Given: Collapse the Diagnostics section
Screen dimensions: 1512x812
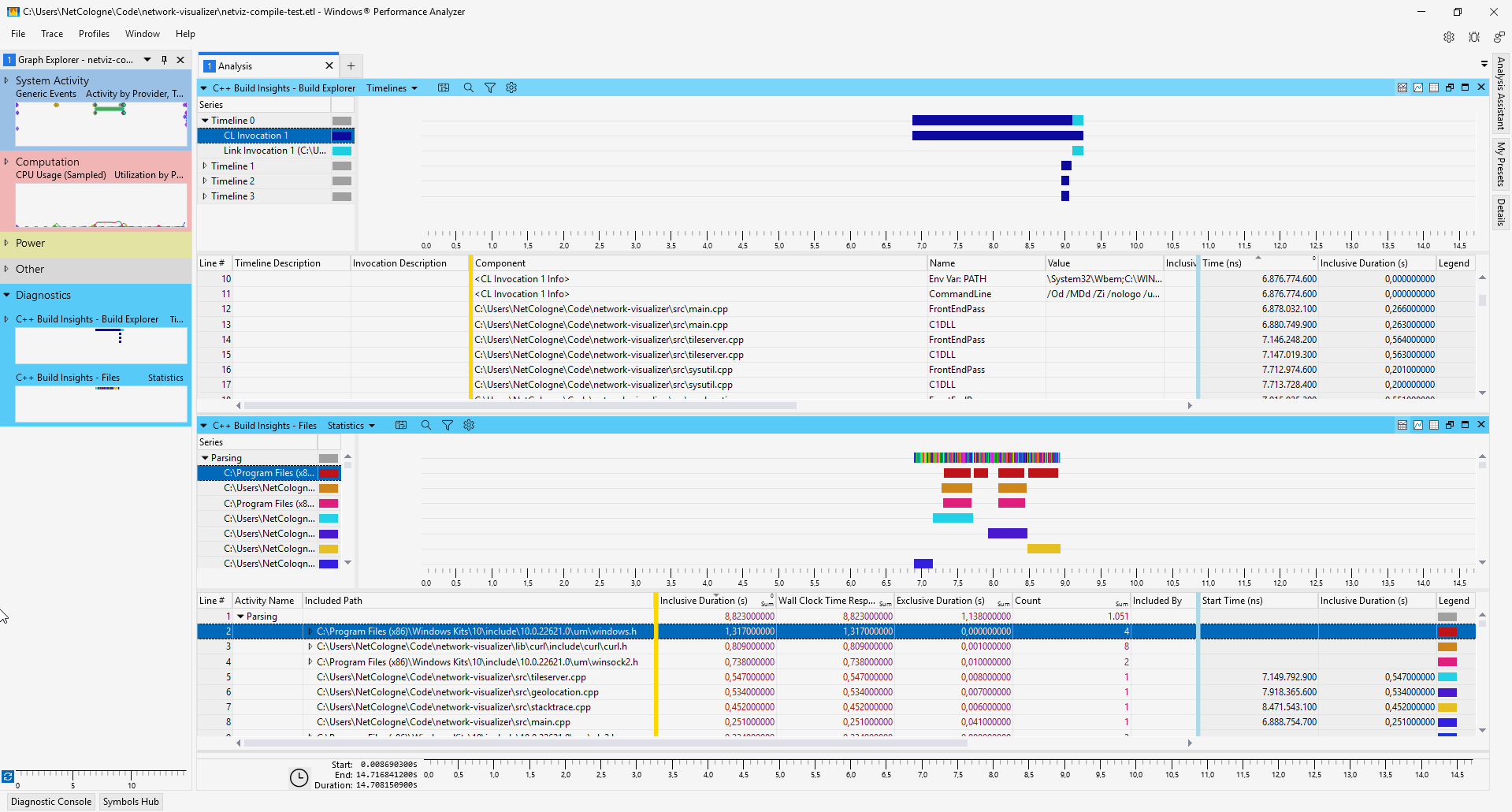Looking at the screenshot, I should (x=6, y=295).
